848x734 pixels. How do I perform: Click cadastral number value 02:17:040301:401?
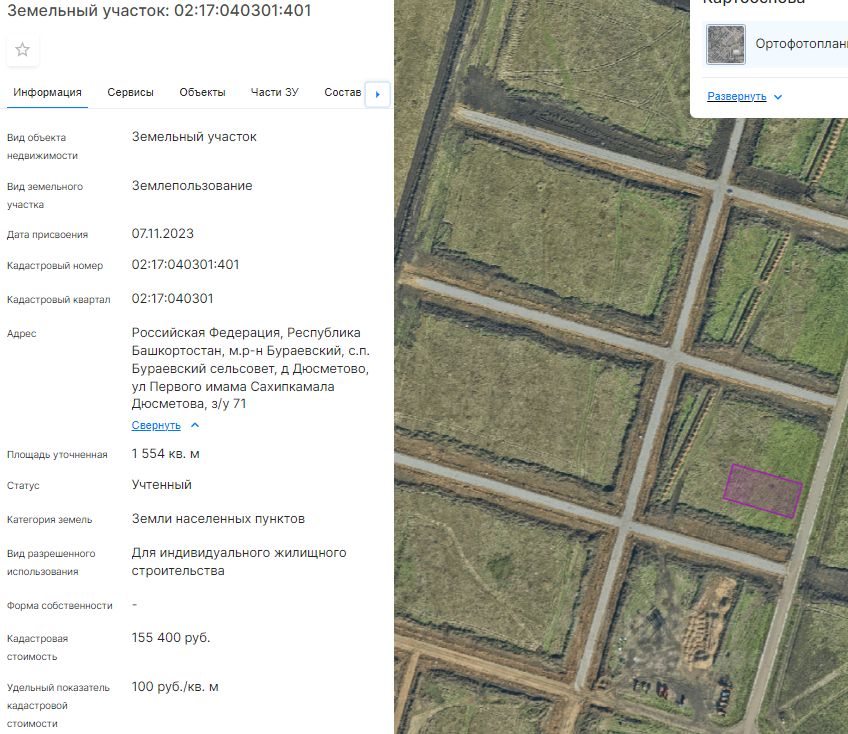coord(185,264)
